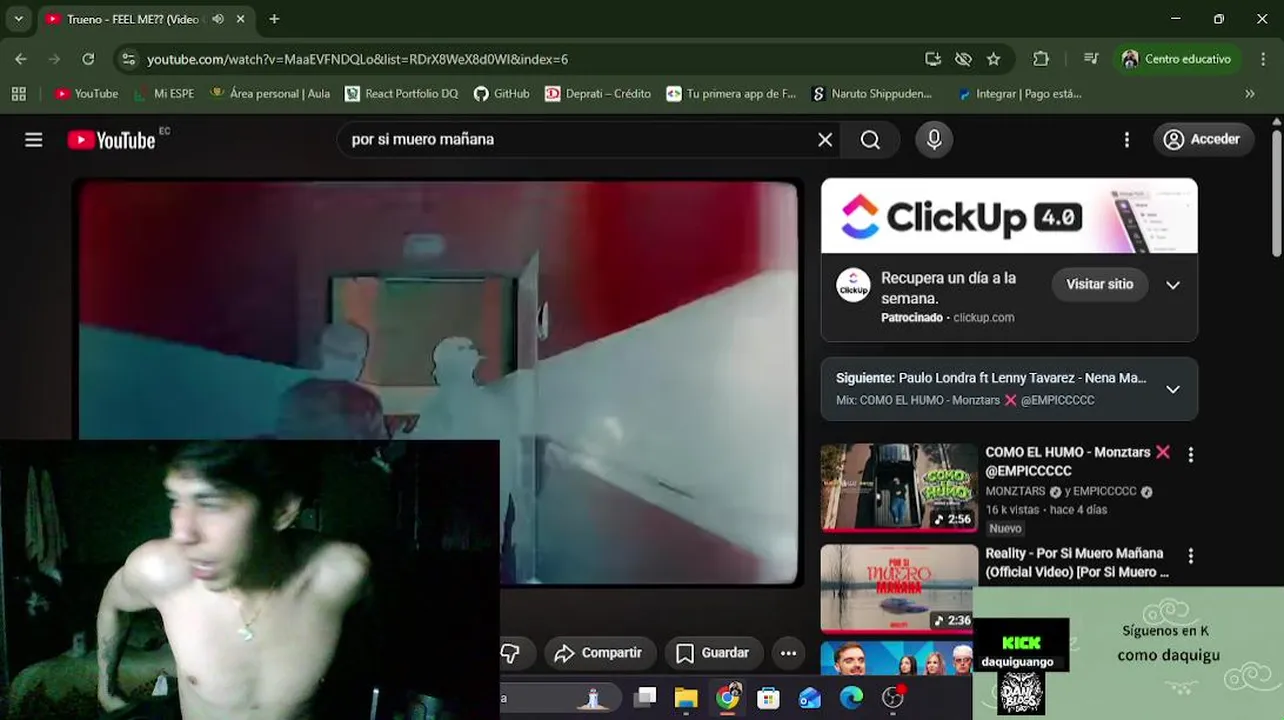Image resolution: width=1284 pixels, height=720 pixels.
Task: Run search with the magnifier button
Action: 871,140
